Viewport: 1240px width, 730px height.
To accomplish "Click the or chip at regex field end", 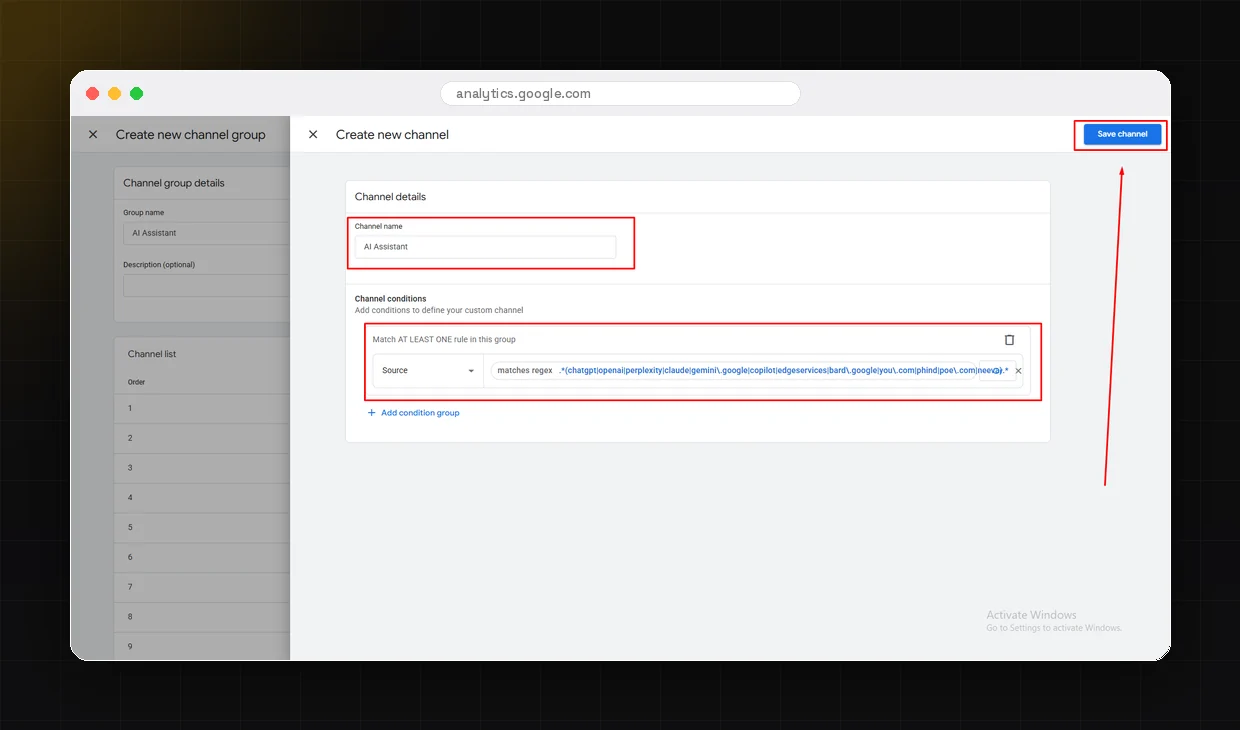I will pos(997,370).
